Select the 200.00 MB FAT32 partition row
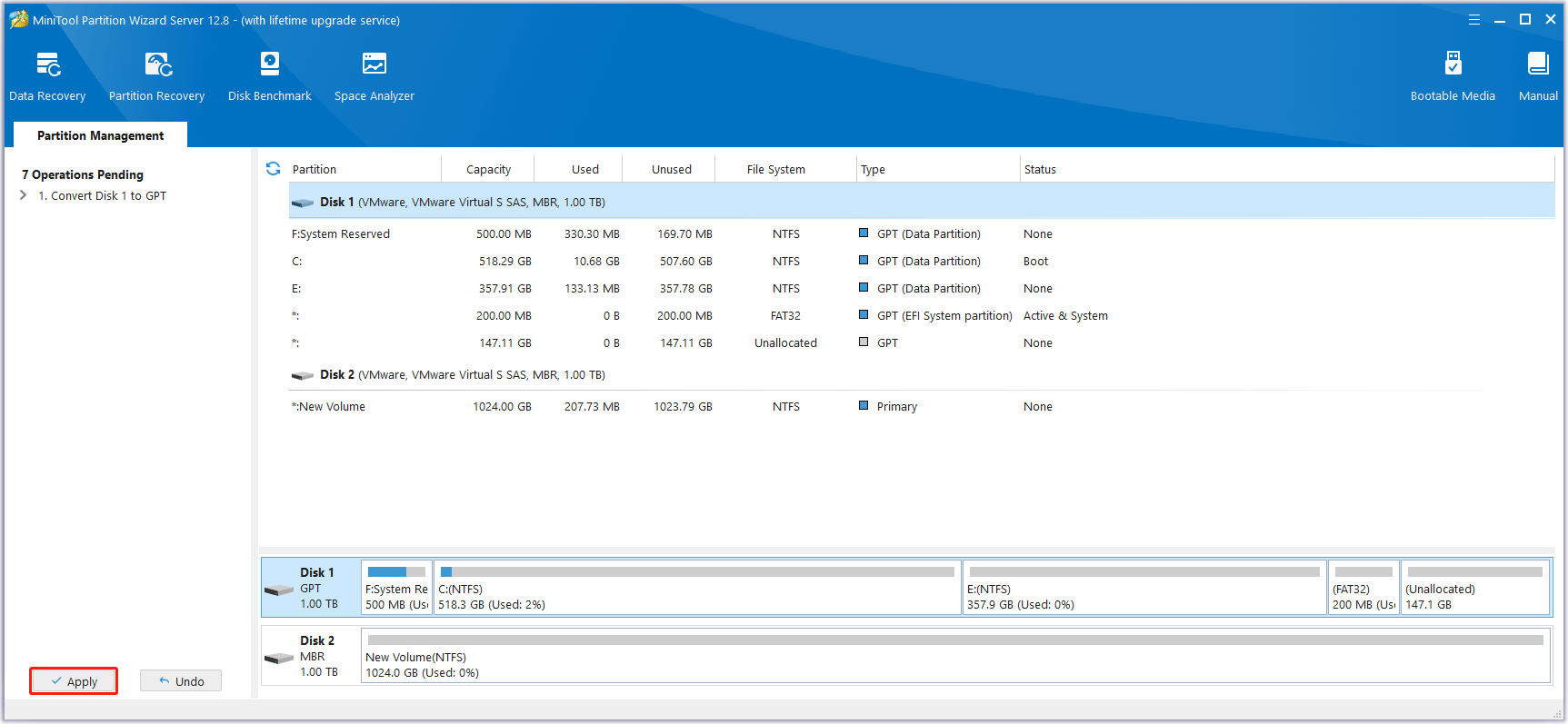Image resolution: width=1568 pixels, height=724 pixels. (x=922, y=315)
